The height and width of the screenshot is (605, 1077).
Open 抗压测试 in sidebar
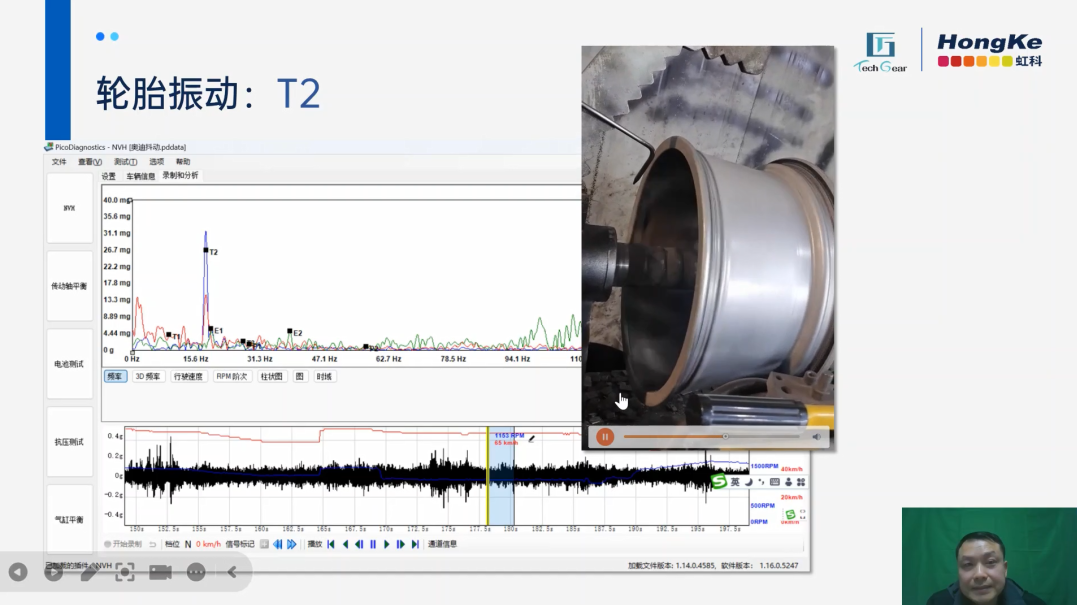[x=69, y=442]
